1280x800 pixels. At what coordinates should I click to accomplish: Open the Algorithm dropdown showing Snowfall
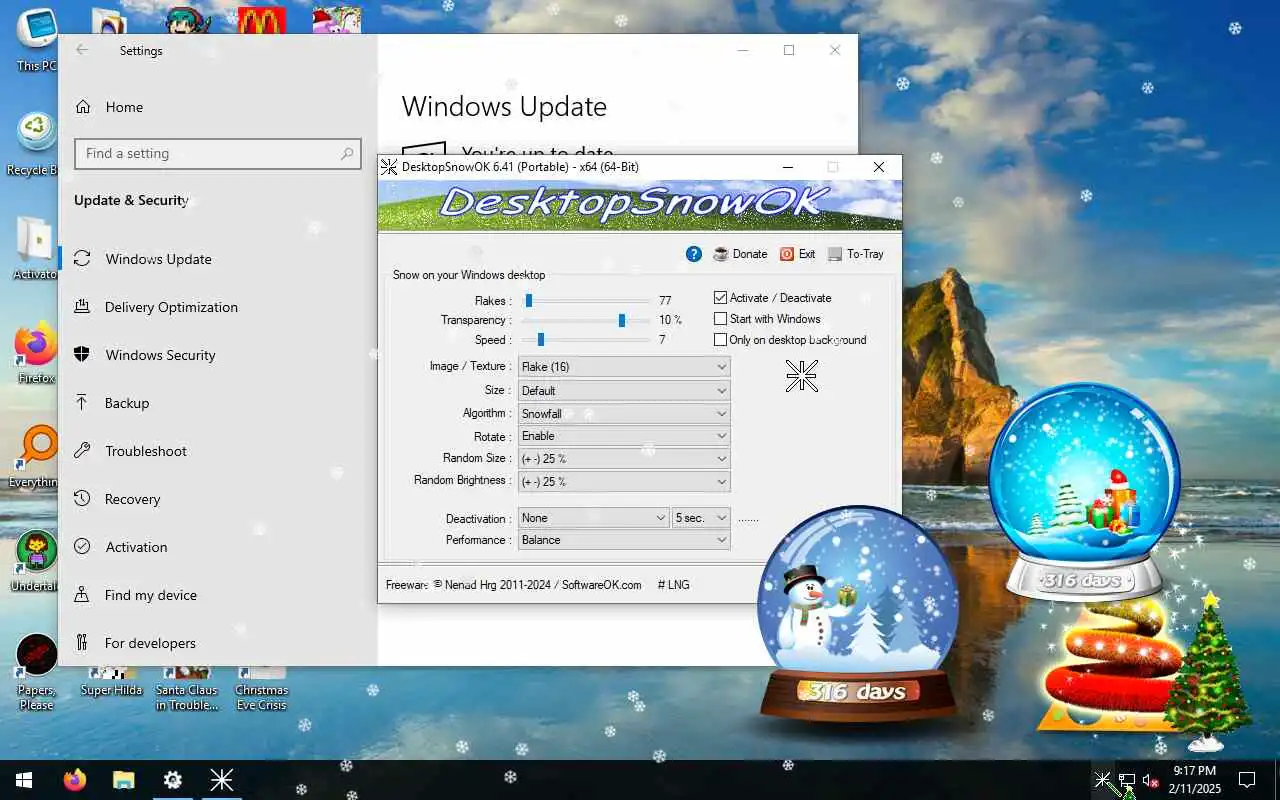click(624, 413)
